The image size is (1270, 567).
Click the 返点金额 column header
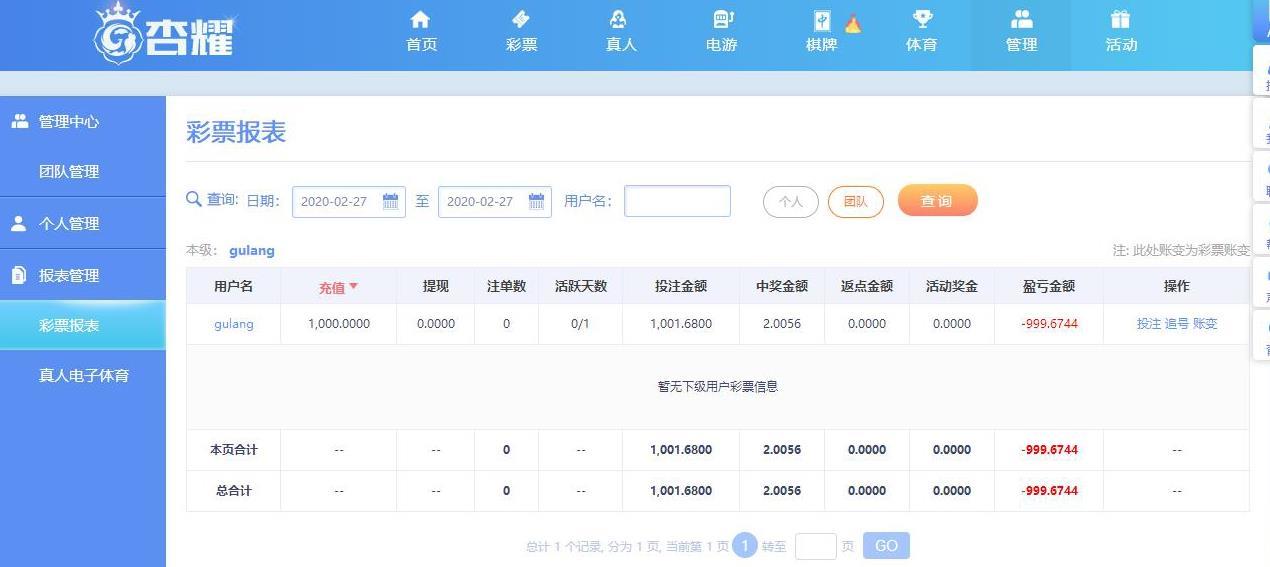pos(866,286)
